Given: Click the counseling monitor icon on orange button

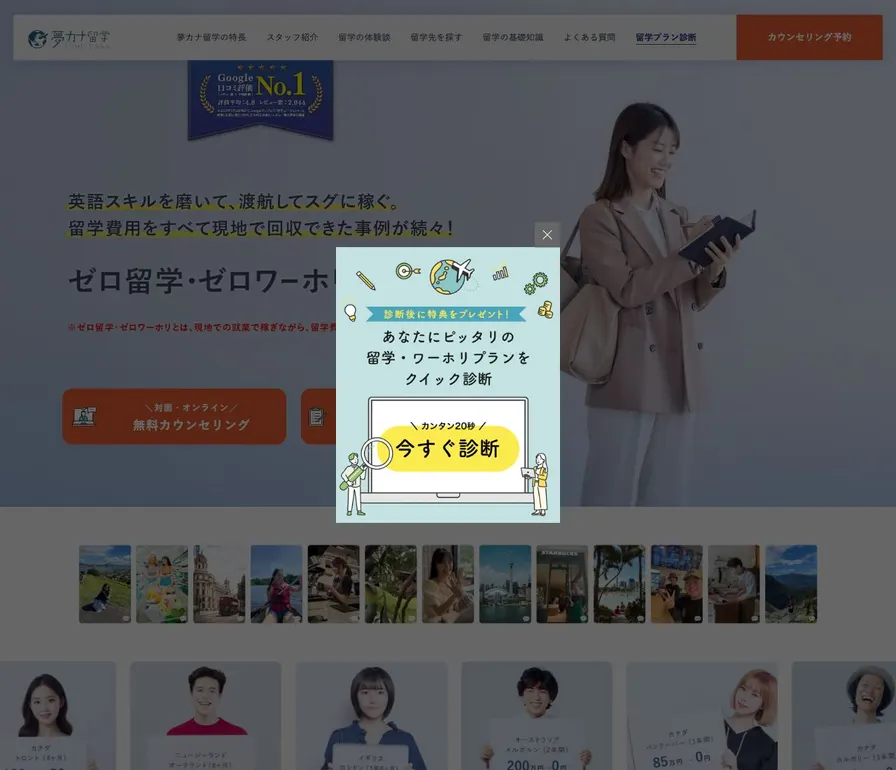Looking at the screenshot, I should click(x=85, y=416).
